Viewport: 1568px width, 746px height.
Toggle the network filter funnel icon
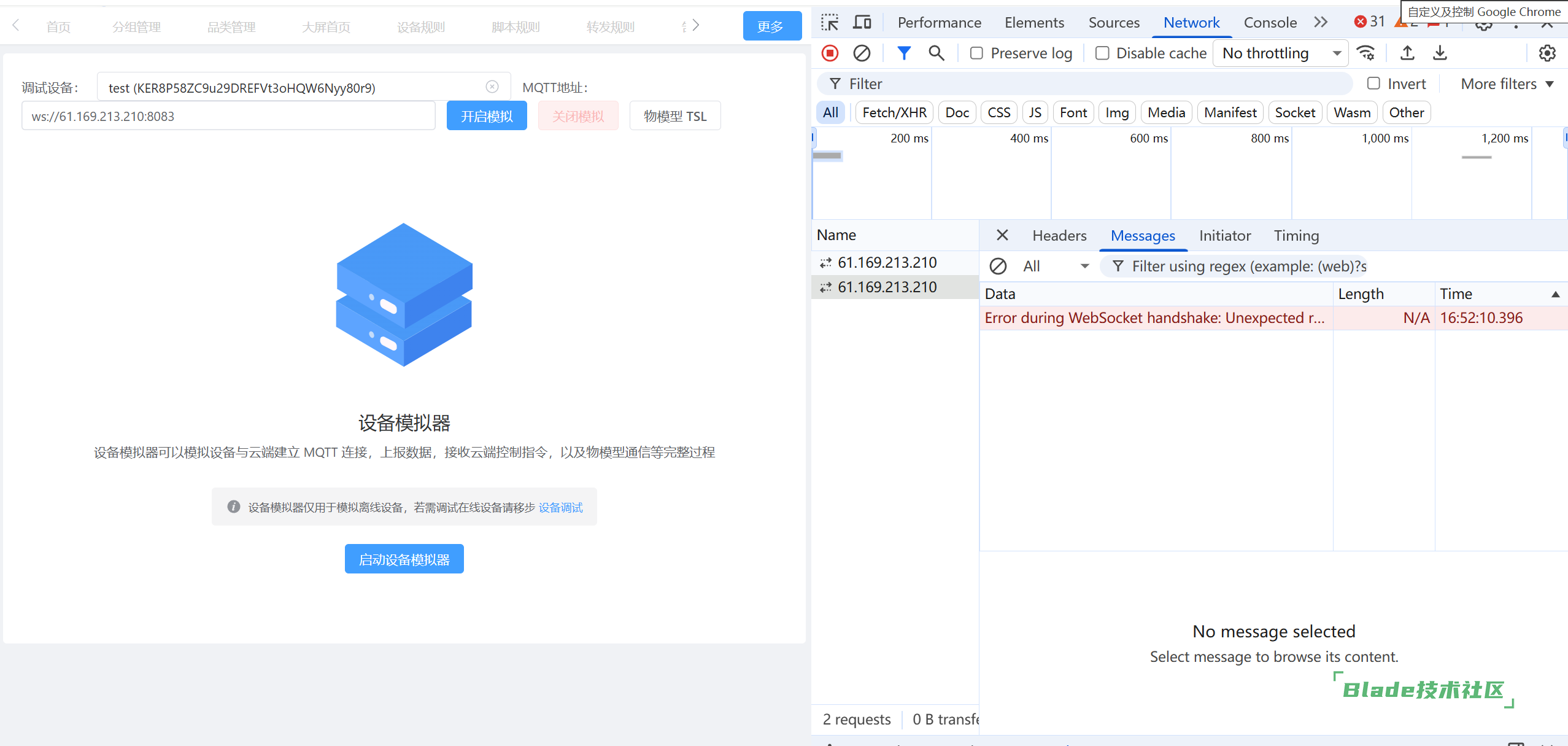(903, 53)
